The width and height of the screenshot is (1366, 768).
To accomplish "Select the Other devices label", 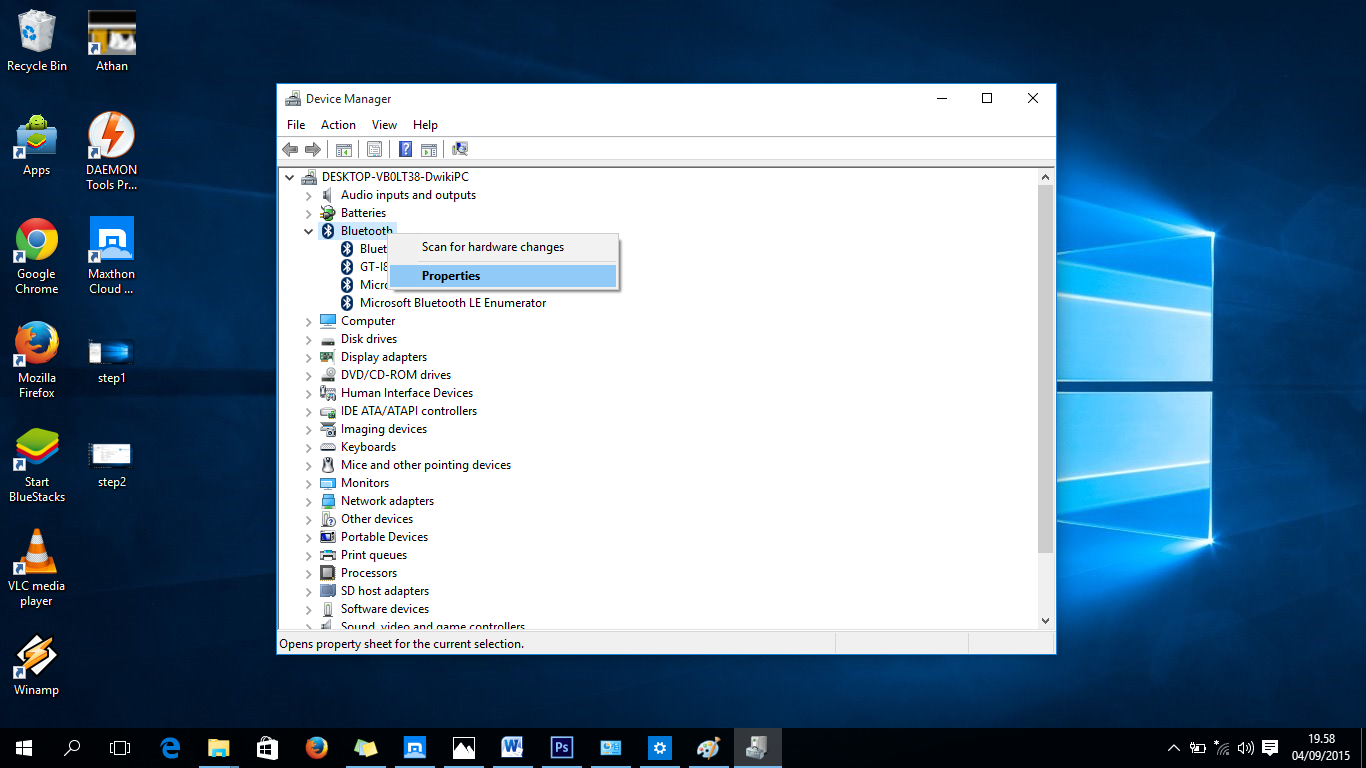I will pos(377,519).
